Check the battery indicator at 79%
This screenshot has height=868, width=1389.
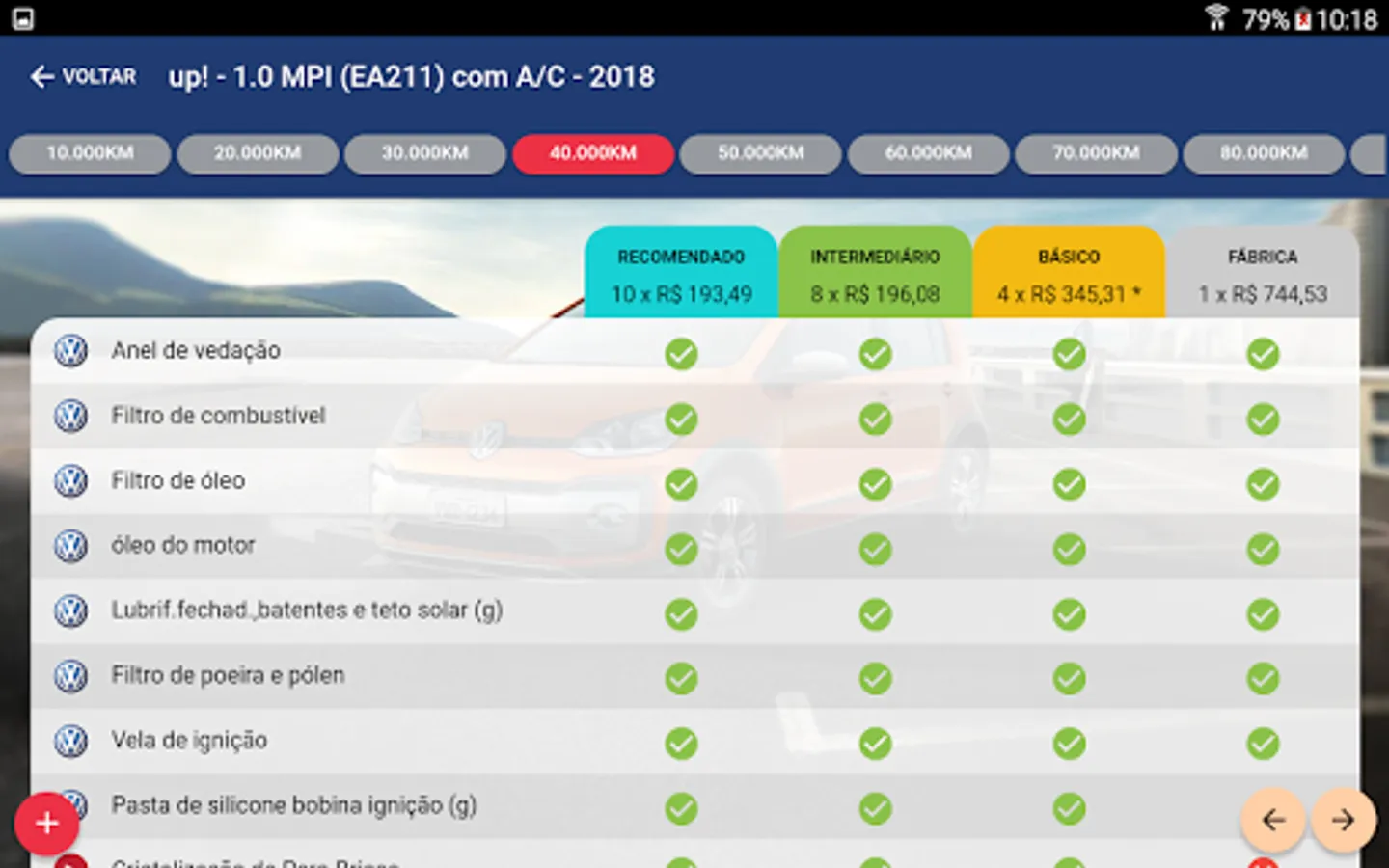coord(1277,19)
